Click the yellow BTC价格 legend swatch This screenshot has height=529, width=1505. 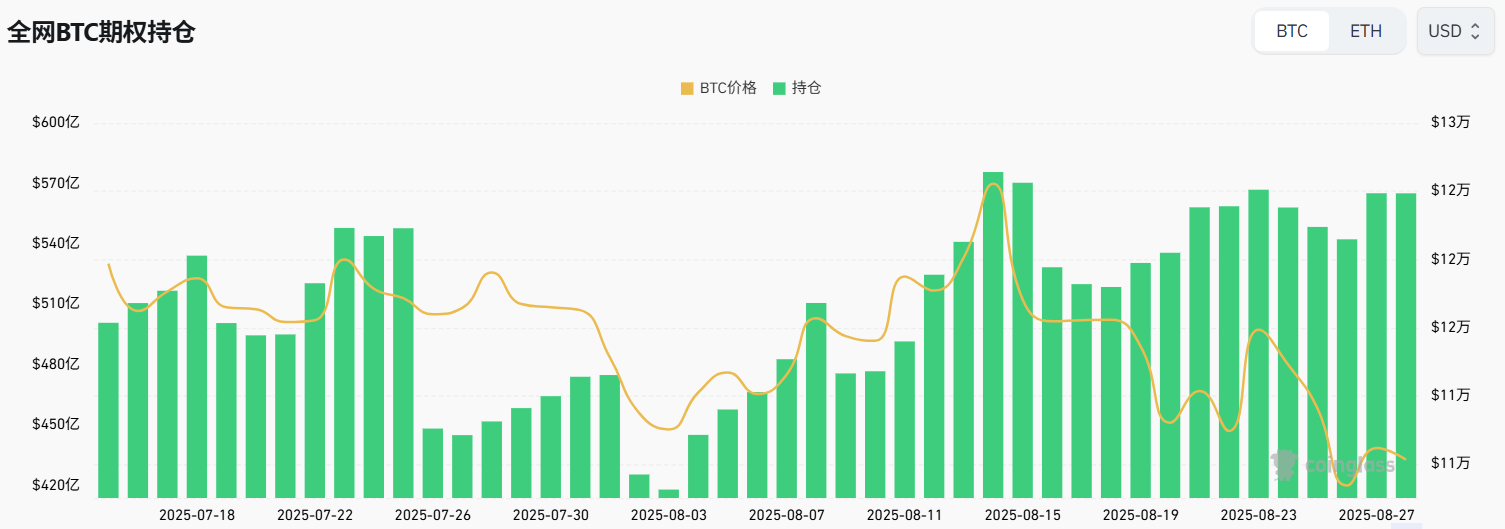[687, 88]
